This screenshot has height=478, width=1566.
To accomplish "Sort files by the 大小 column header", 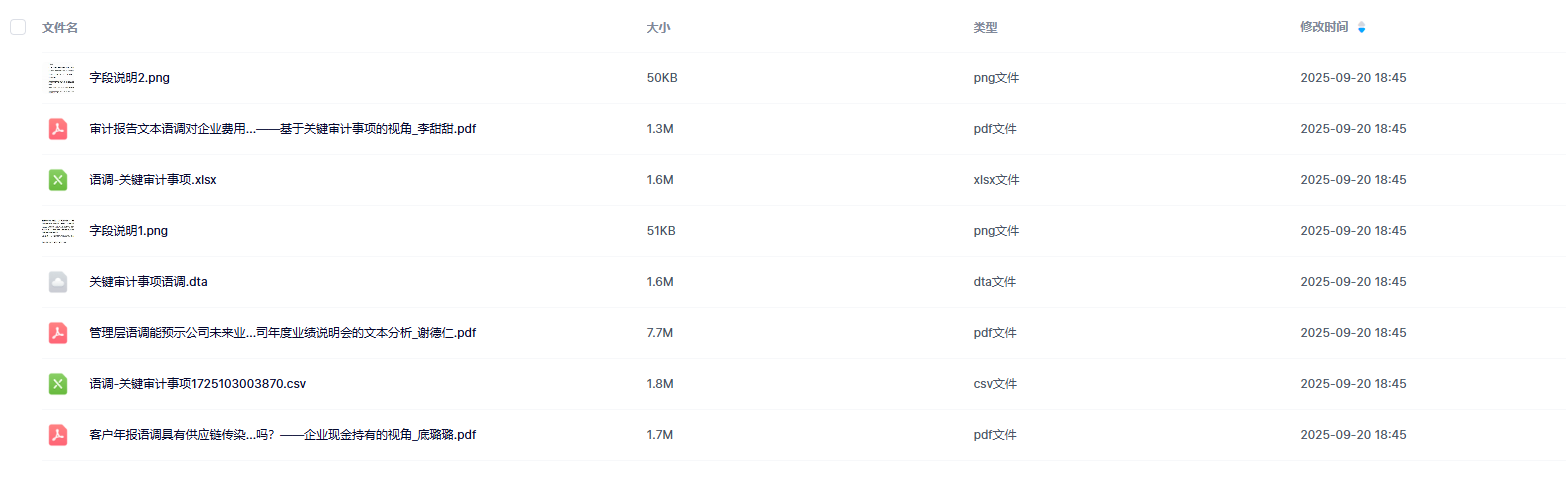I will (658, 28).
